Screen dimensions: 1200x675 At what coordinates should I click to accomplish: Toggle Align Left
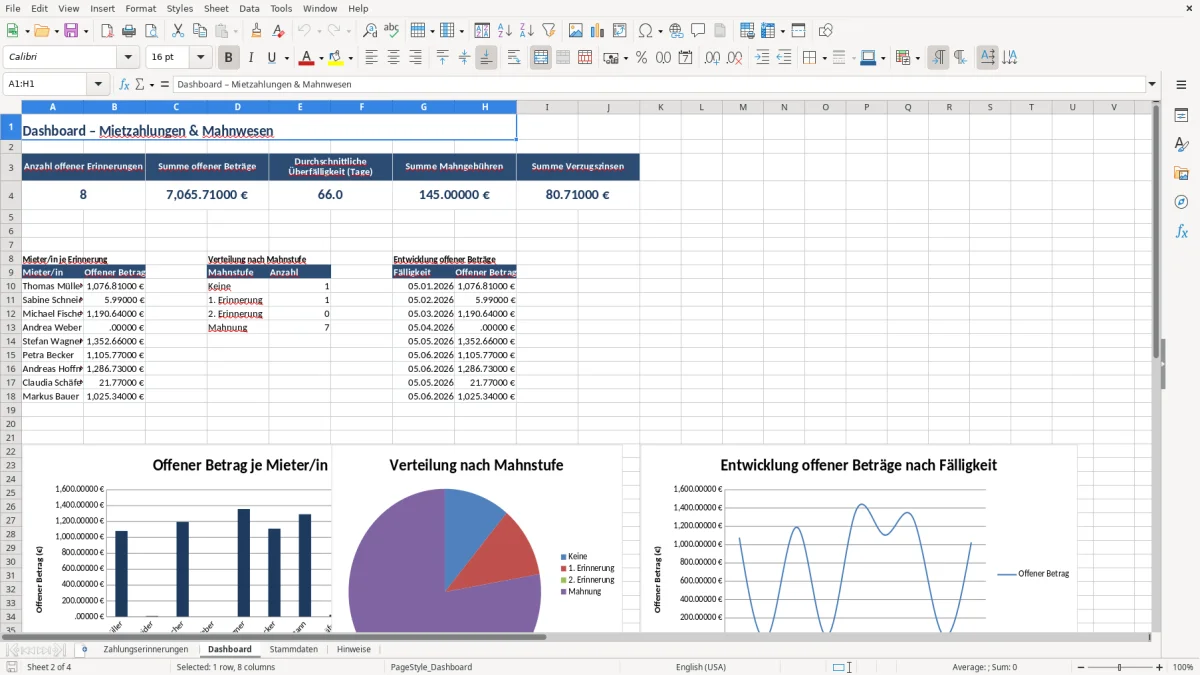(x=372, y=58)
